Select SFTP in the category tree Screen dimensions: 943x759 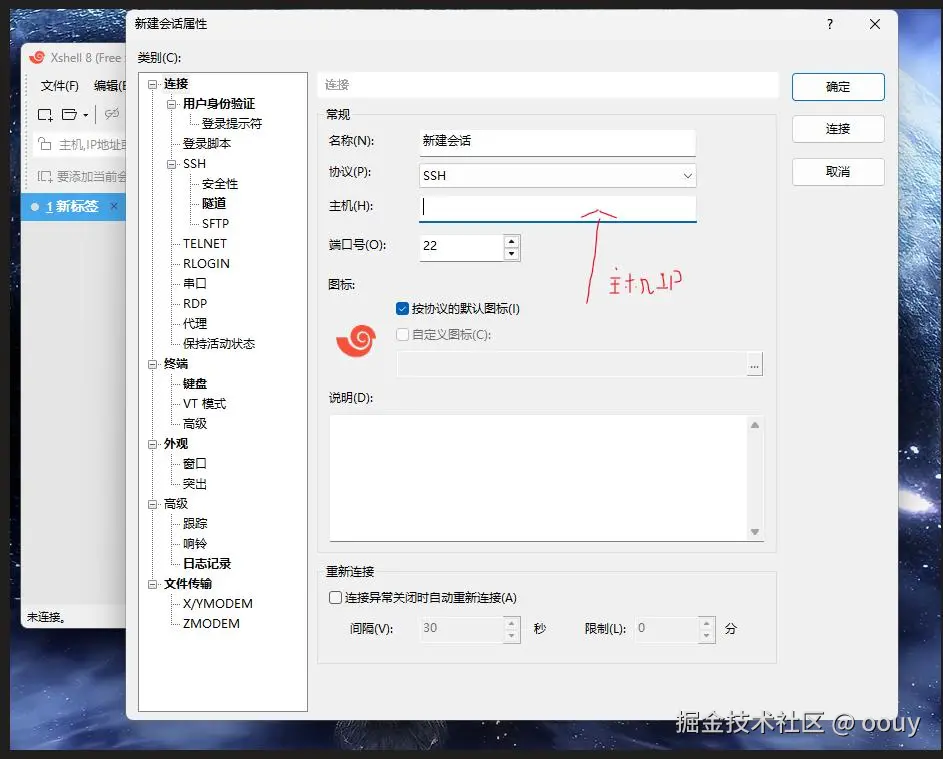[x=215, y=224]
